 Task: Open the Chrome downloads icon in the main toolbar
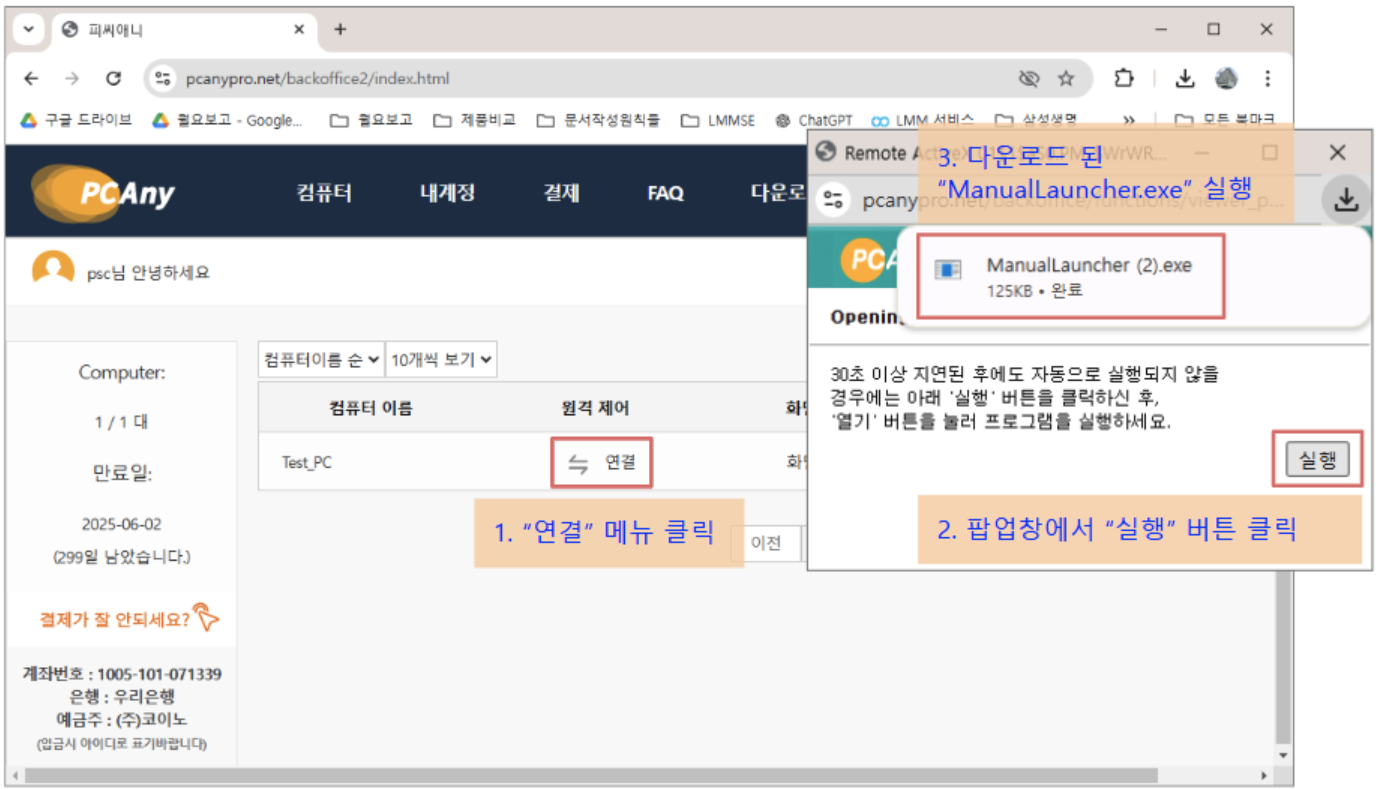(1184, 78)
